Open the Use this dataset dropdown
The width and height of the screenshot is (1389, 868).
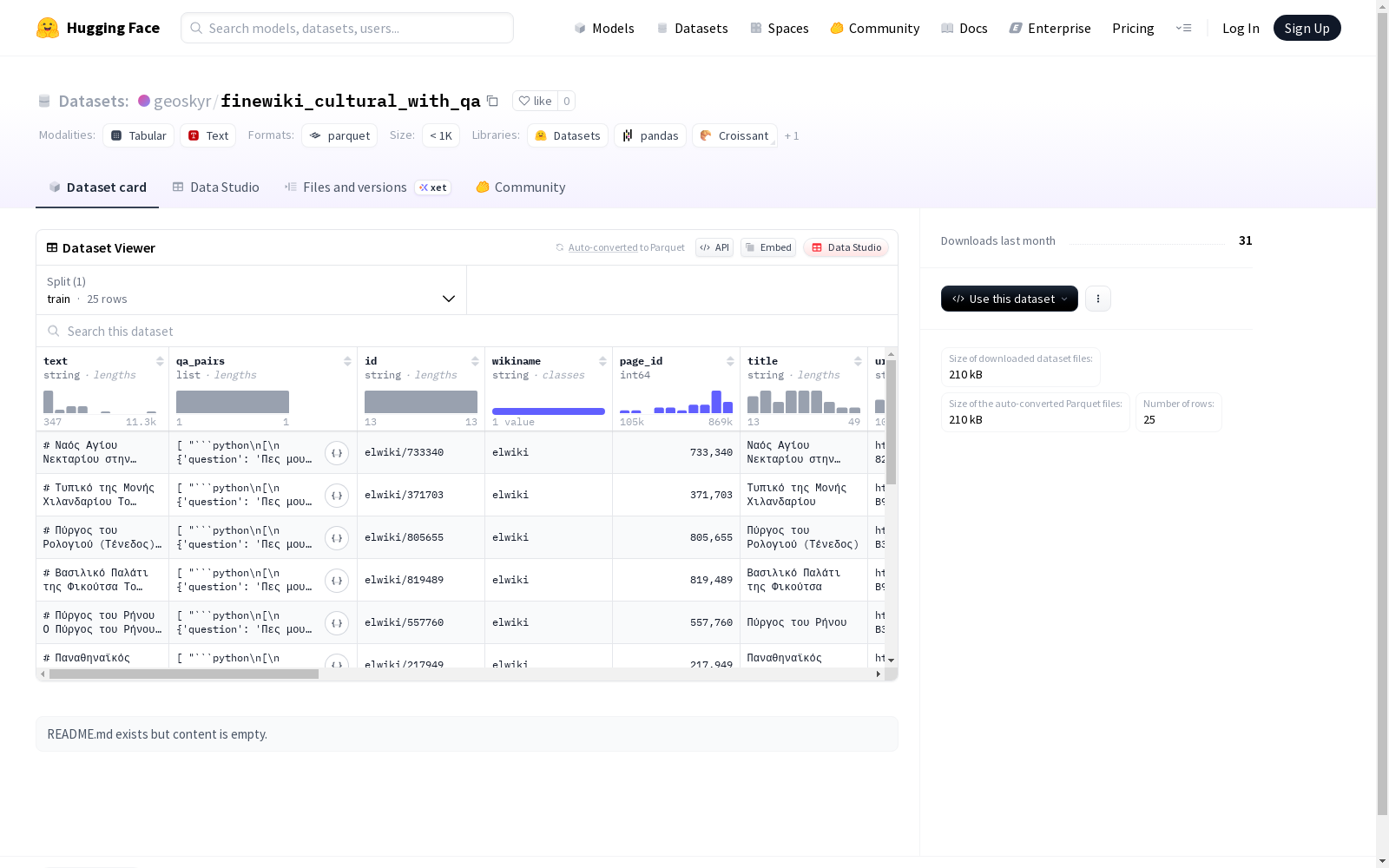click(1010, 299)
